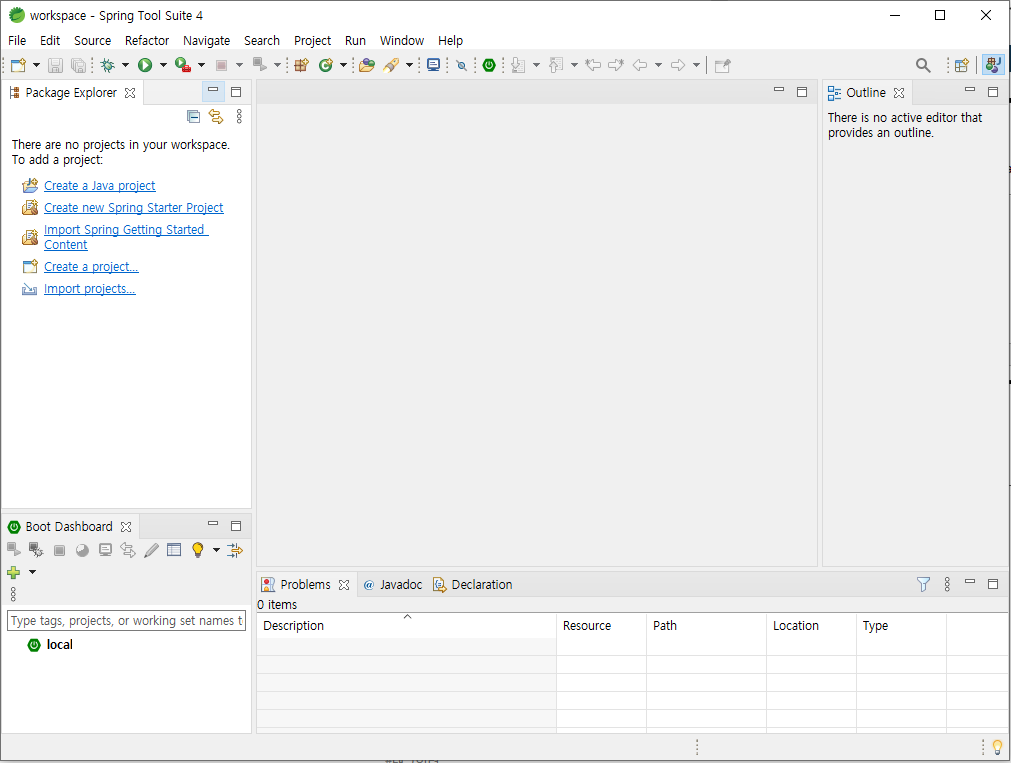The height and width of the screenshot is (763, 1011).
Task: Open the Refactor menu
Action: tap(147, 41)
